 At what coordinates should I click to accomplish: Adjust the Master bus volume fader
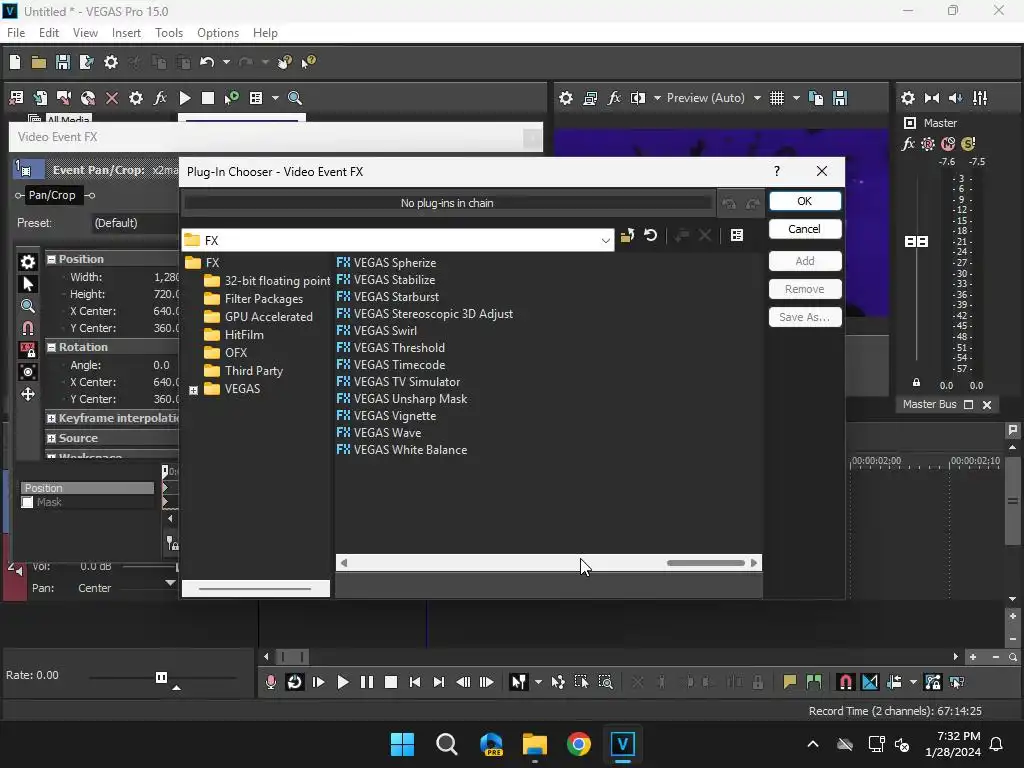tap(916, 242)
